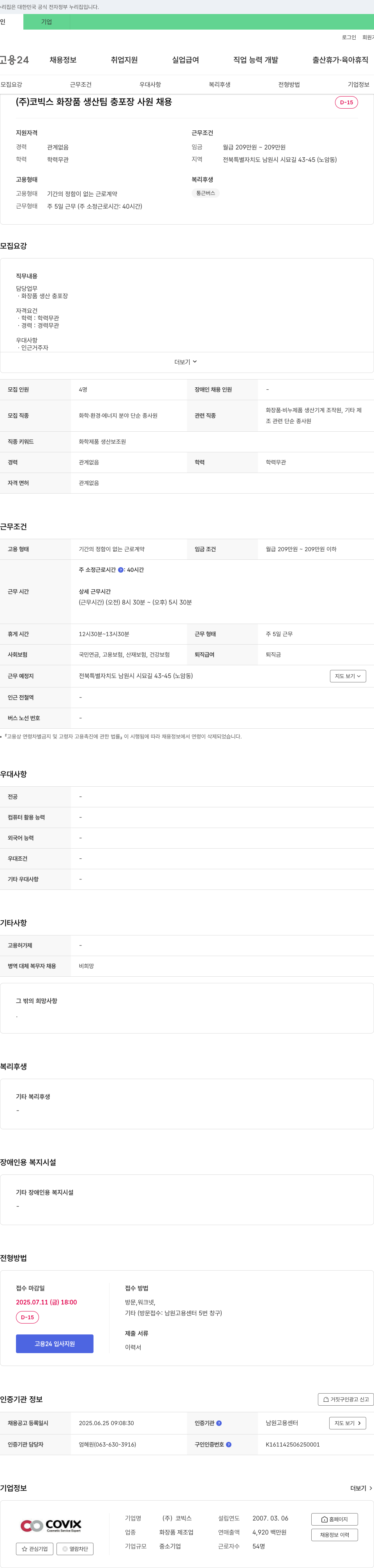374x1568 pixels.
Task: Click registration time 2025.06.25 09:08:30
Action: [106, 1423]
